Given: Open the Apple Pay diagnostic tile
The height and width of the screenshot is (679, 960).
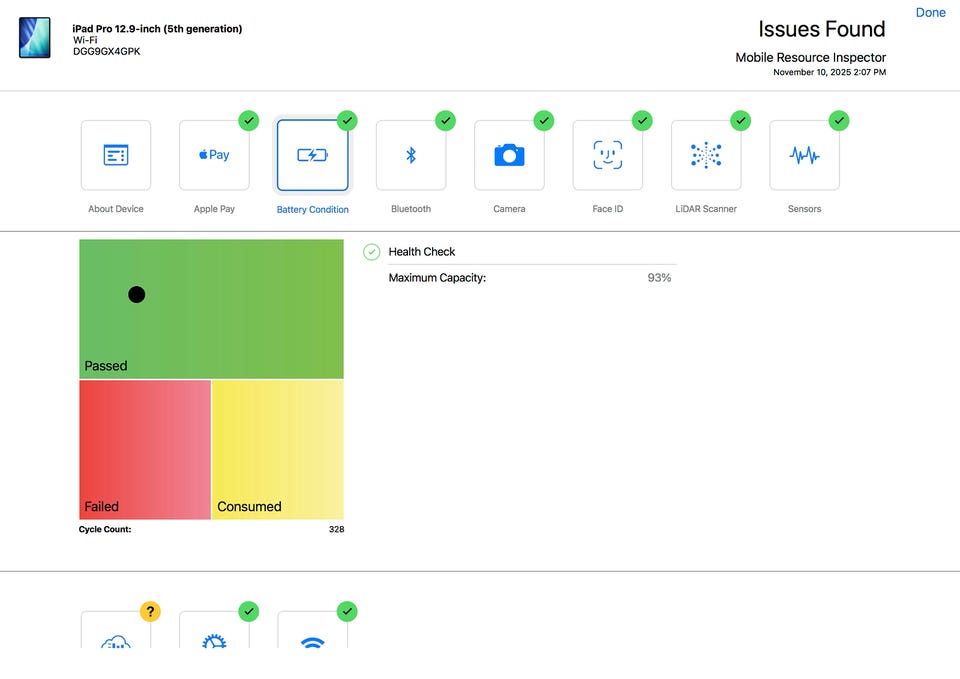Looking at the screenshot, I should pyautogui.click(x=214, y=156).
